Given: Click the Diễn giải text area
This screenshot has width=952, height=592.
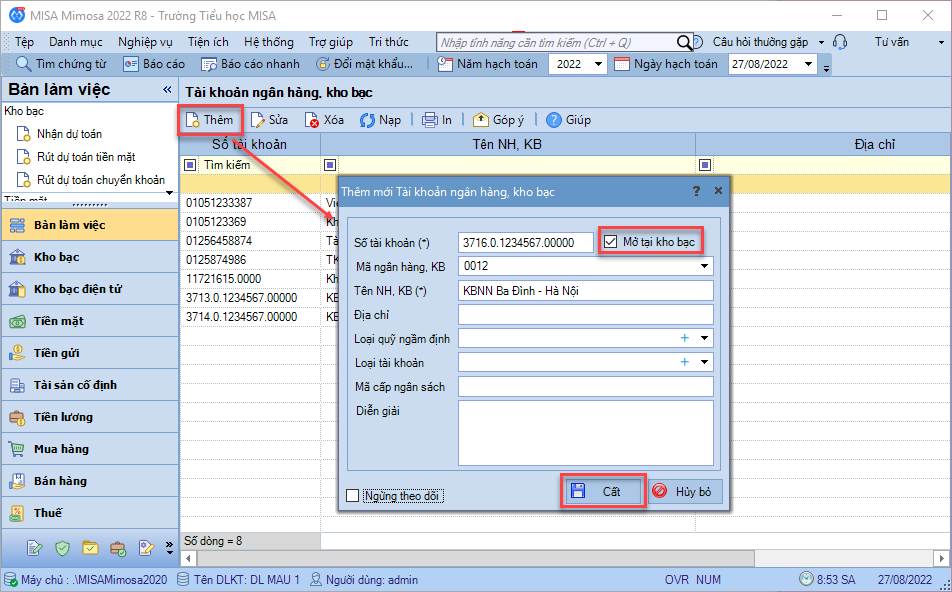Looking at the screenshot, I should click(x=585, y=432).
